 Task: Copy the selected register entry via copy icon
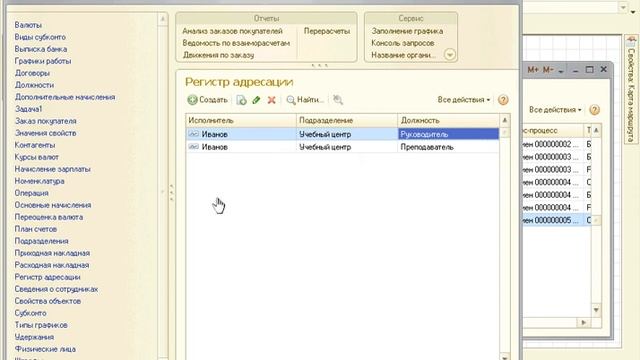(241, 100)
